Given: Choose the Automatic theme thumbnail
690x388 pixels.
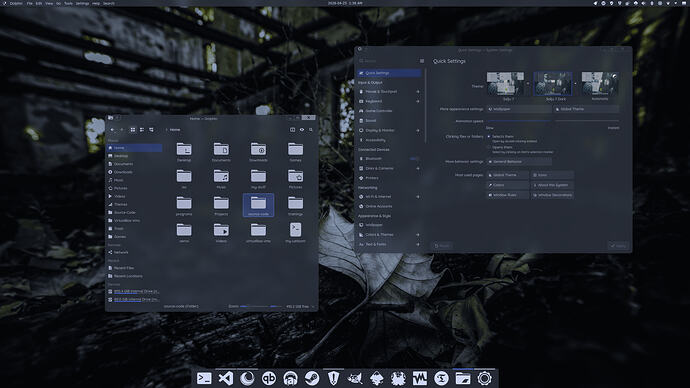Looking at the screenshot, I should coord(600,84).
